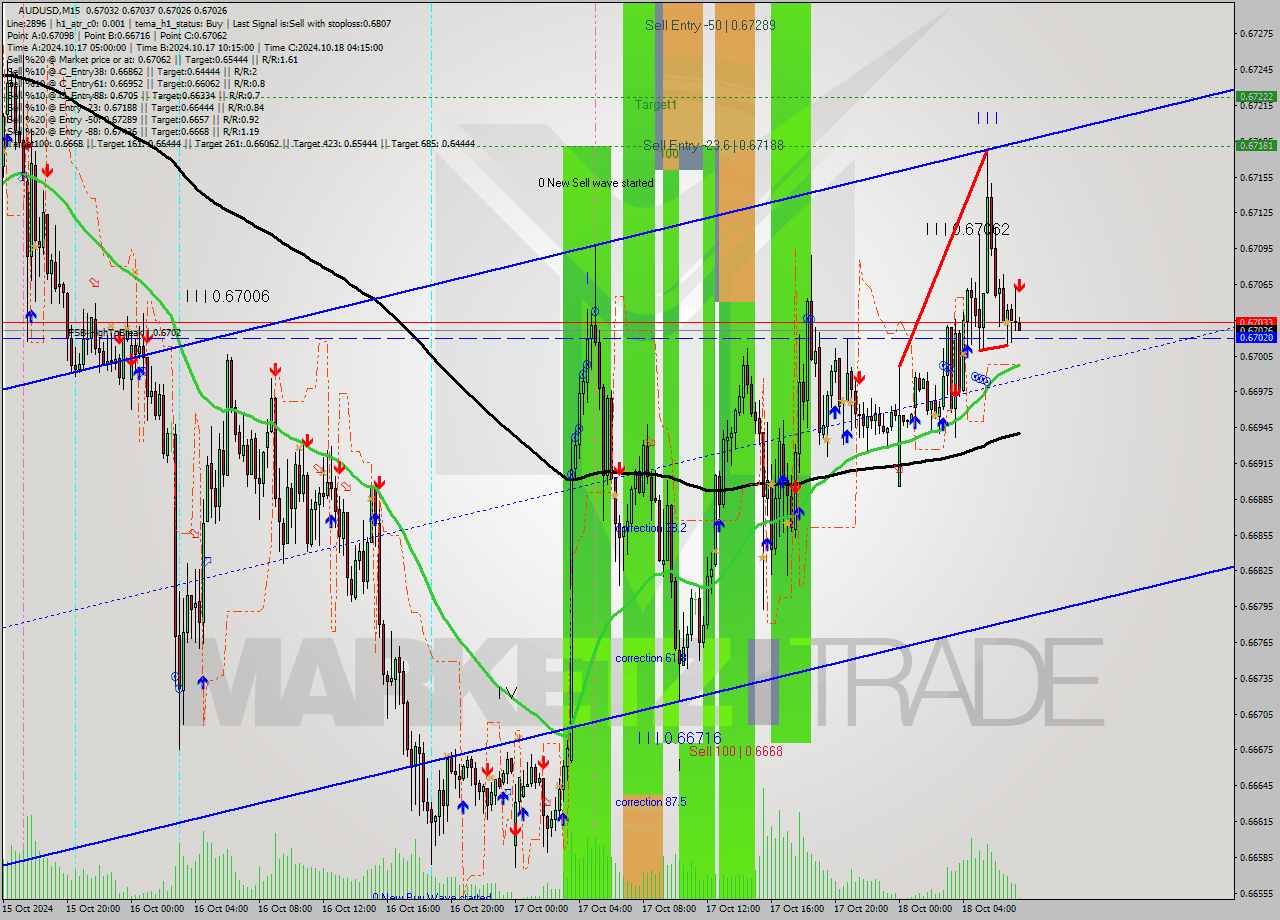Click the '15 Oct 2024' time label
The height and width of the screenshot is (920, 1280).
tap(30, 909)
